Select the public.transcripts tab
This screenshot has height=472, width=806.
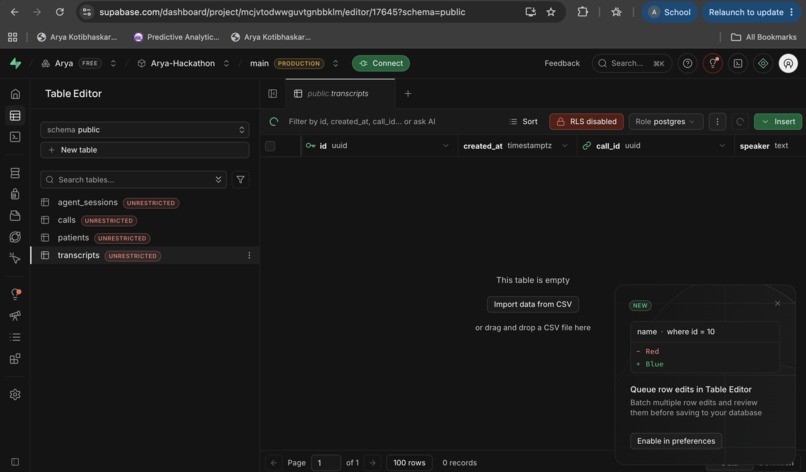(340, 94)
